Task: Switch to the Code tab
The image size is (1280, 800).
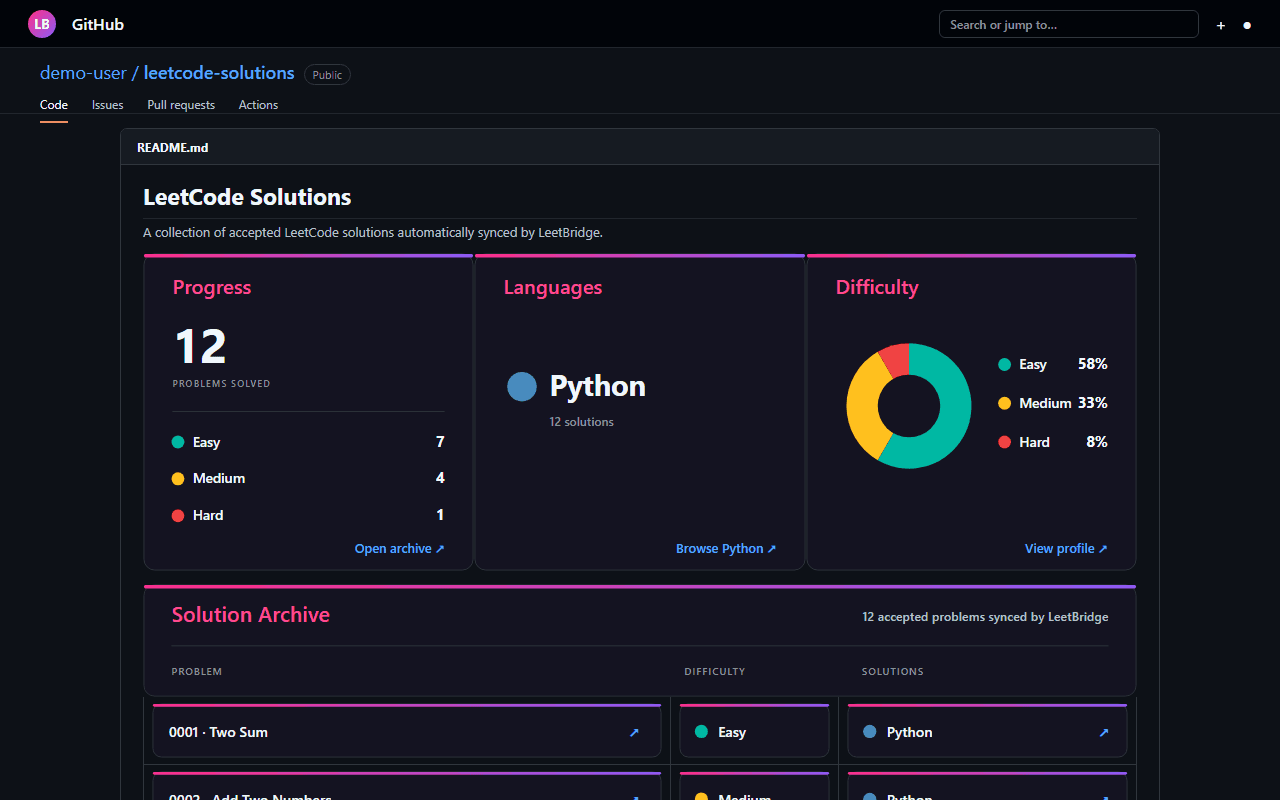Action: point(54,105)
